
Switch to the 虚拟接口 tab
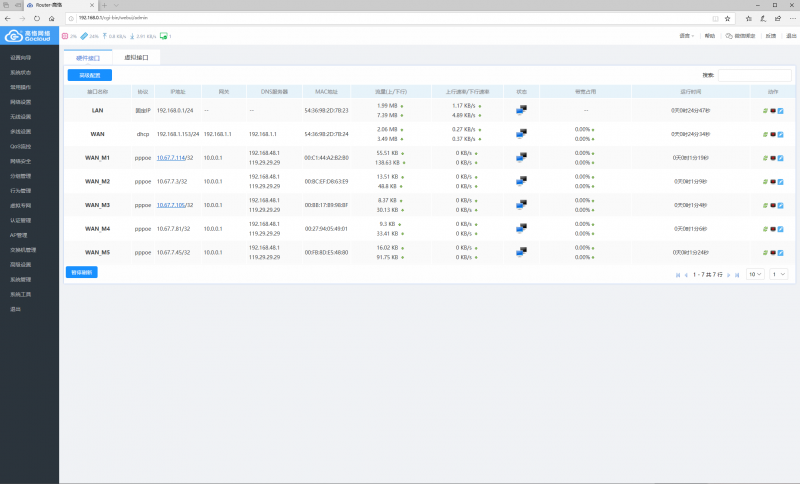[x=136, y=58]
